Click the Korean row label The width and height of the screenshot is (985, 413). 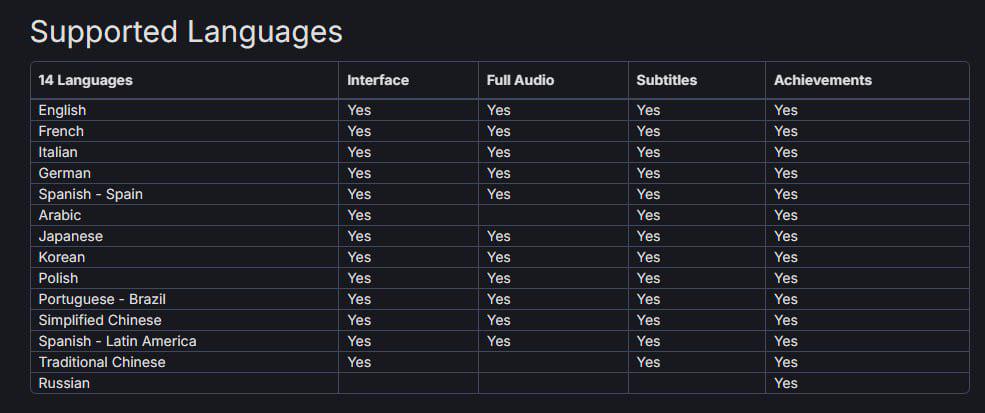pos(62,257)
